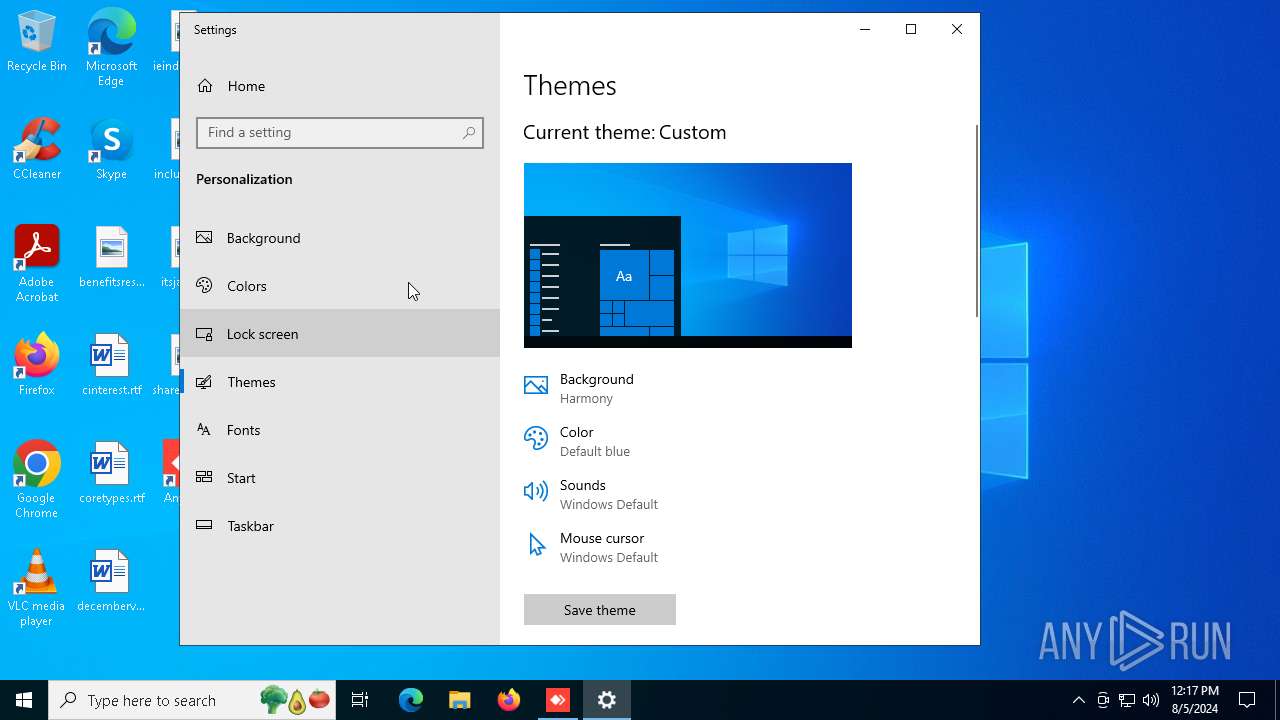Click the Fonts icon in sidebar
Screen dimensions: 1280x720
tap(204, 430)
